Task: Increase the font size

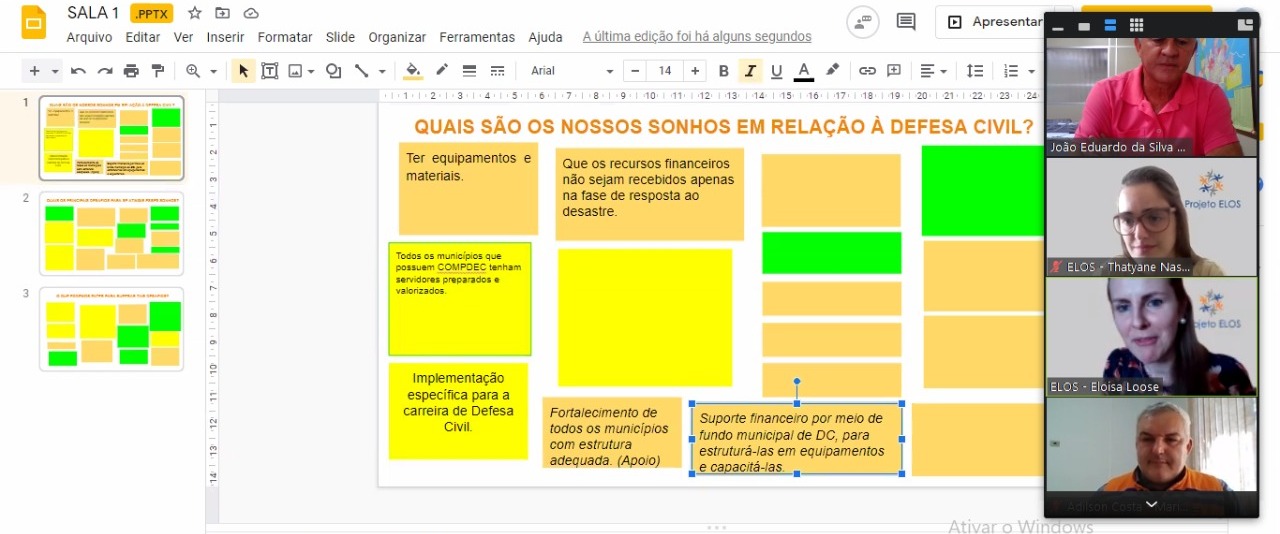Action: coord(695,71)
